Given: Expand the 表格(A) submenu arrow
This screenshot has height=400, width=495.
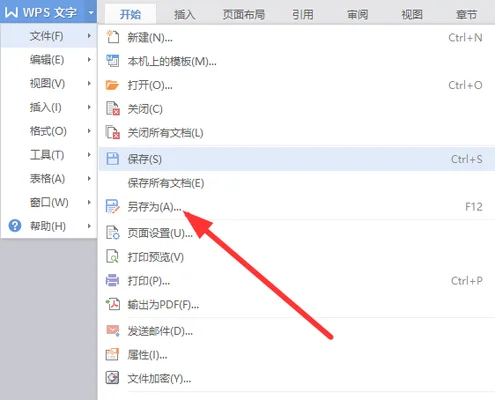Looking at the screenshot, I should coord(89,178).
